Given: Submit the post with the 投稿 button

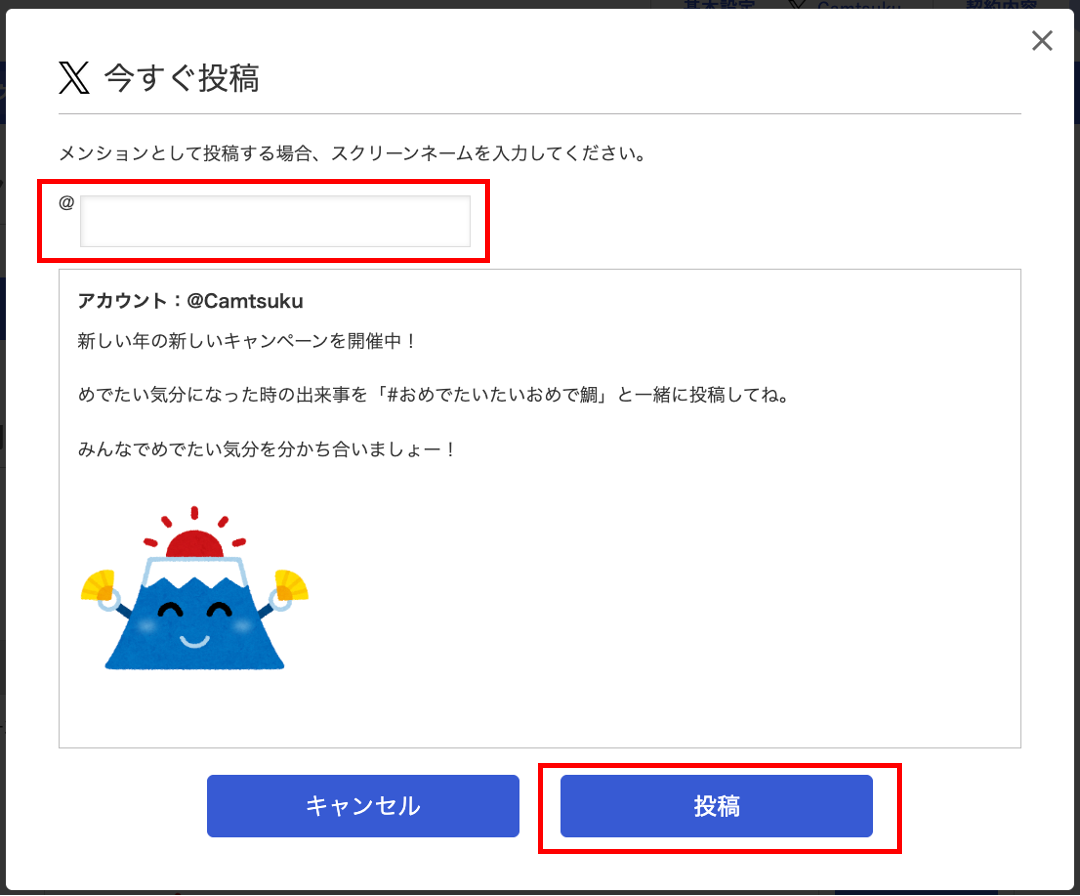Looking at the screenshot, I should click(716, 806).
